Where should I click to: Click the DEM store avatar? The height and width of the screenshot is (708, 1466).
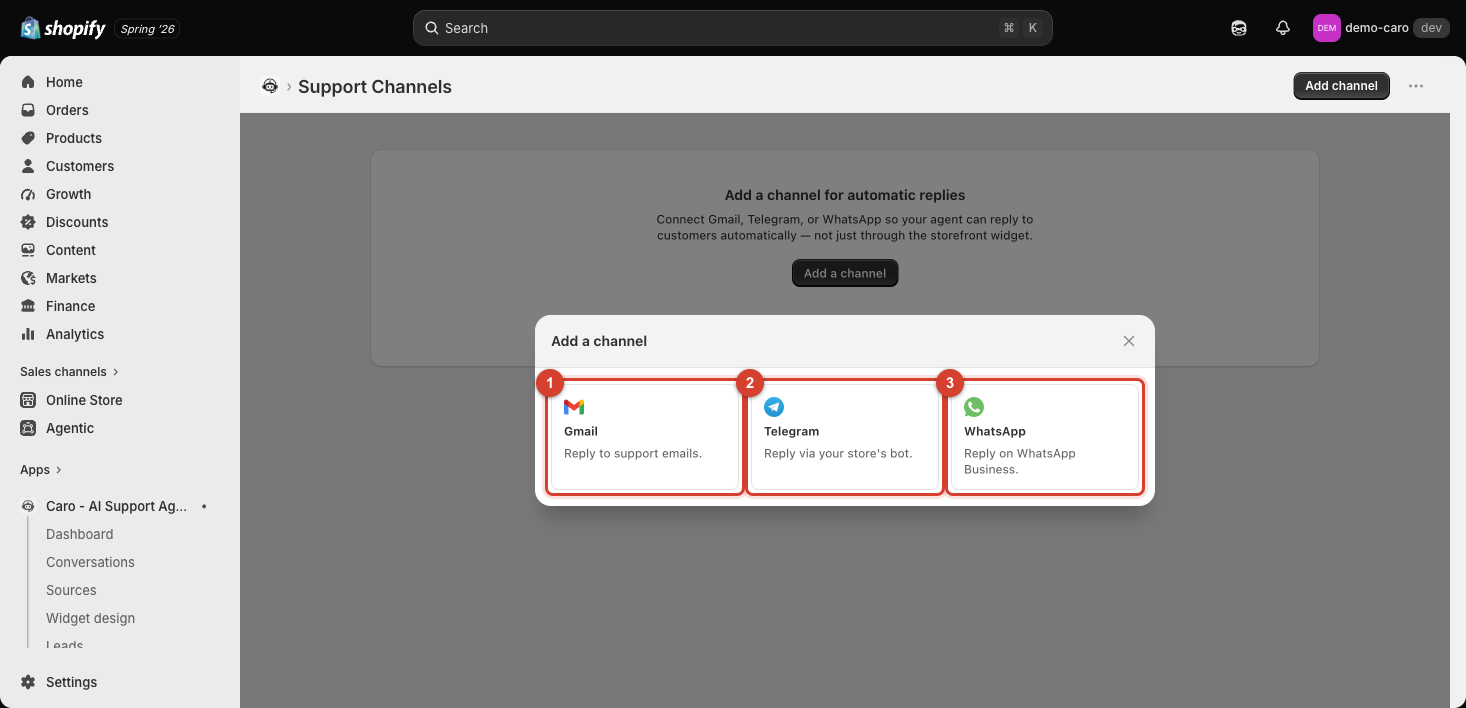pyautogui.click(x=1326, y=28)
